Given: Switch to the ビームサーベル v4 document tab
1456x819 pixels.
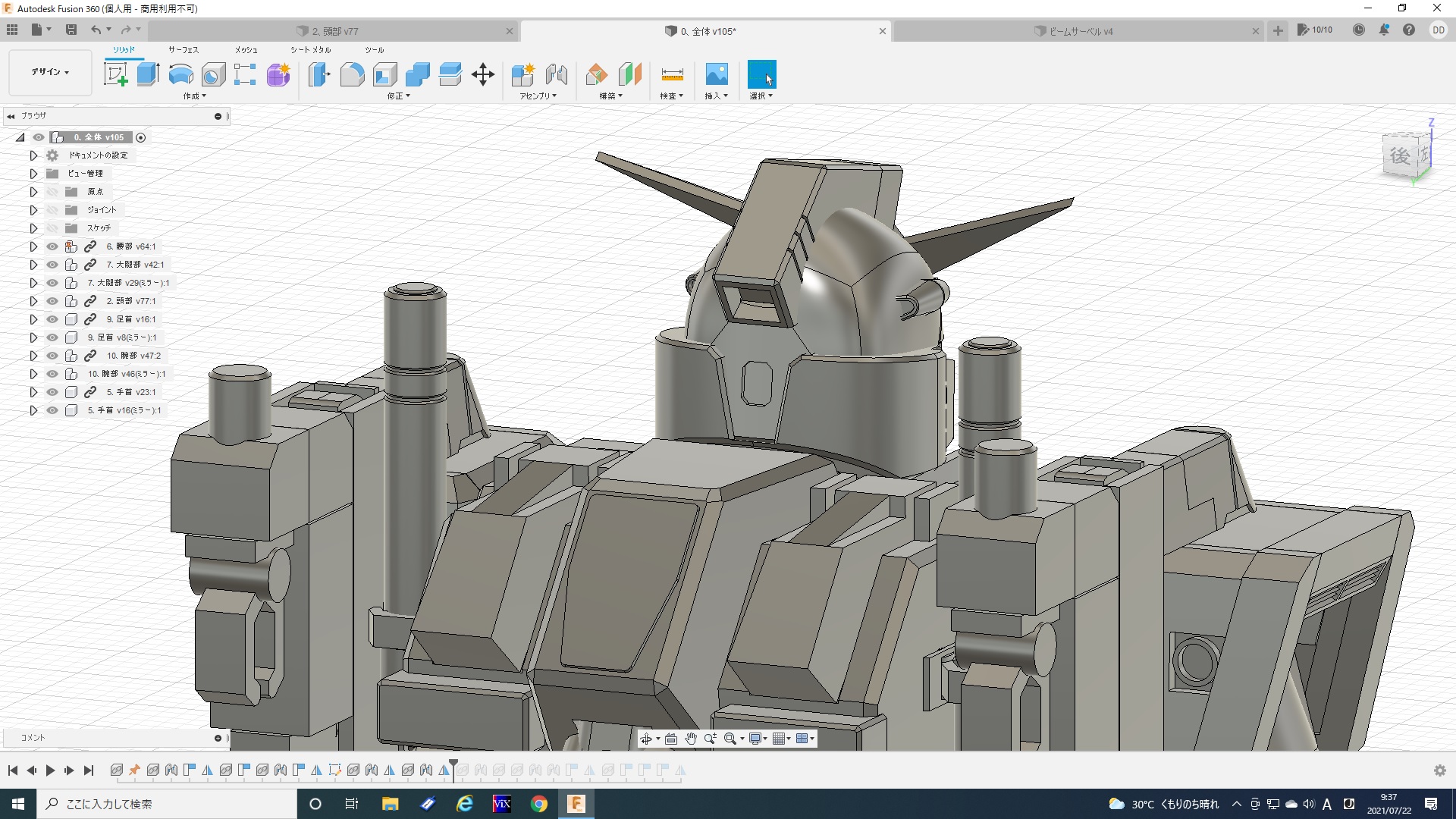Looking at the screenshot, I should pos(1080,31).
